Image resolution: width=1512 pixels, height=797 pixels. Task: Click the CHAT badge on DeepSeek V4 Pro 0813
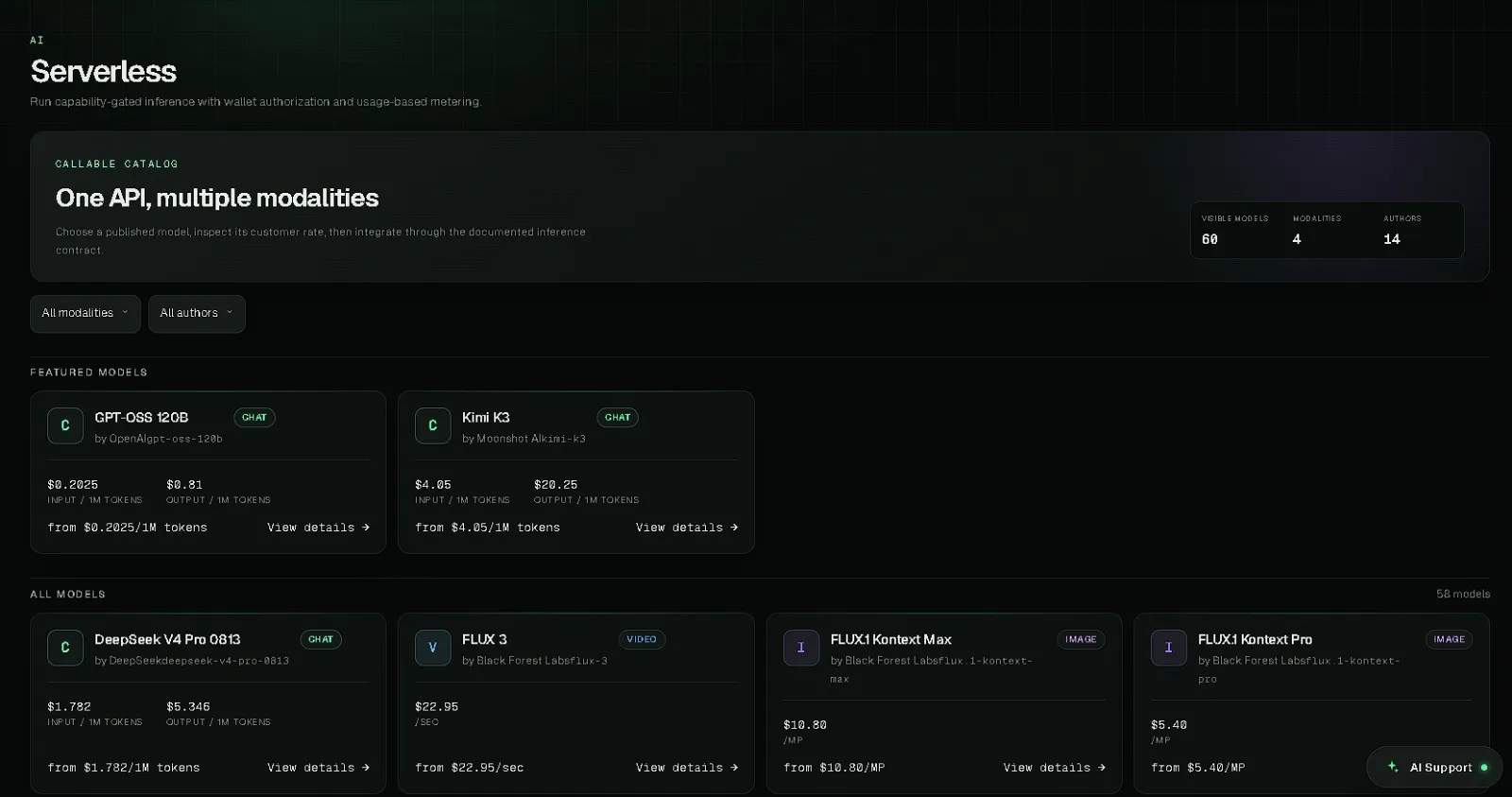pos(320,639)
